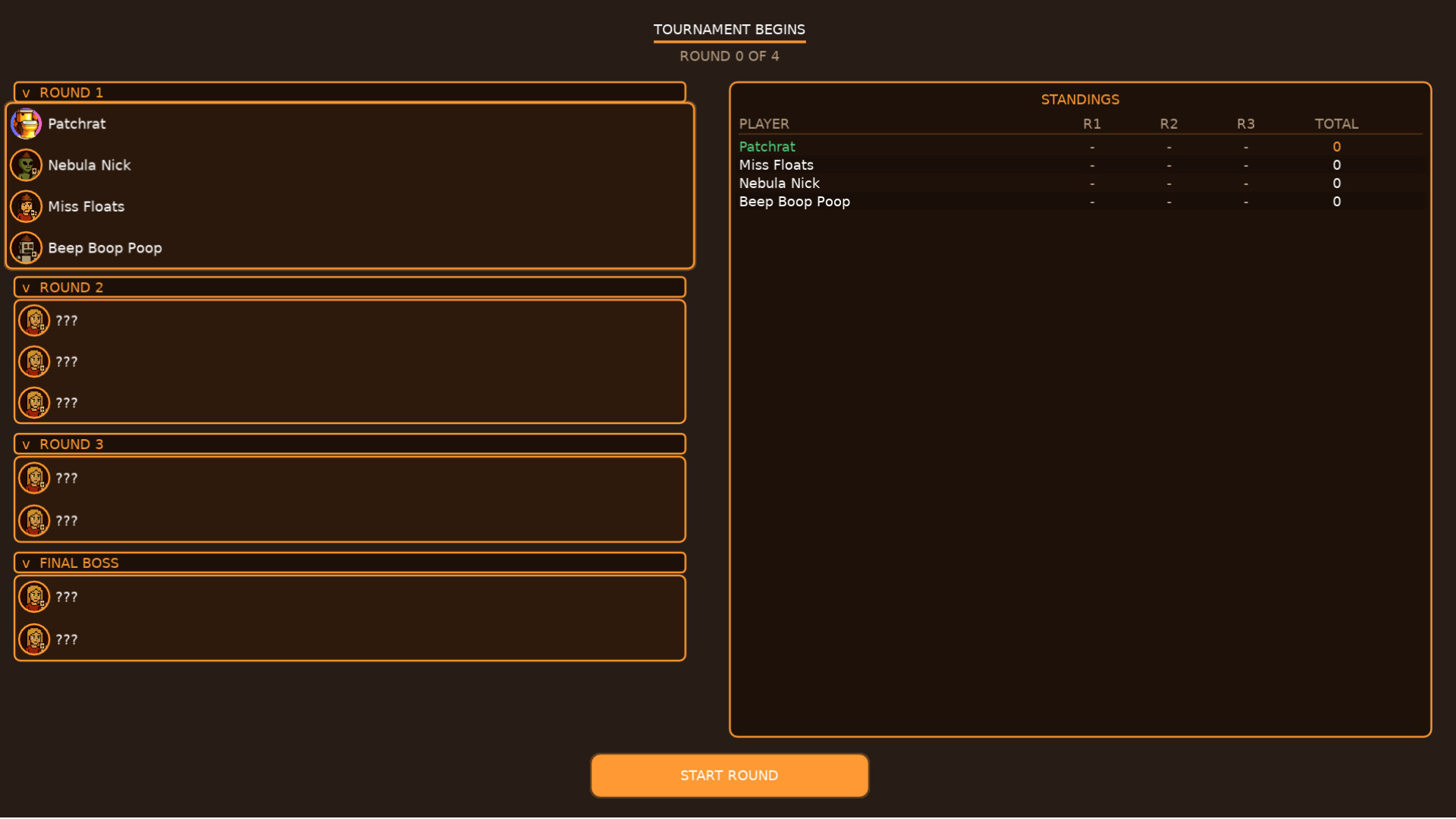The image size is (1456, 819).
Task: Select Patchrat in the standings table
Action: 767,146
